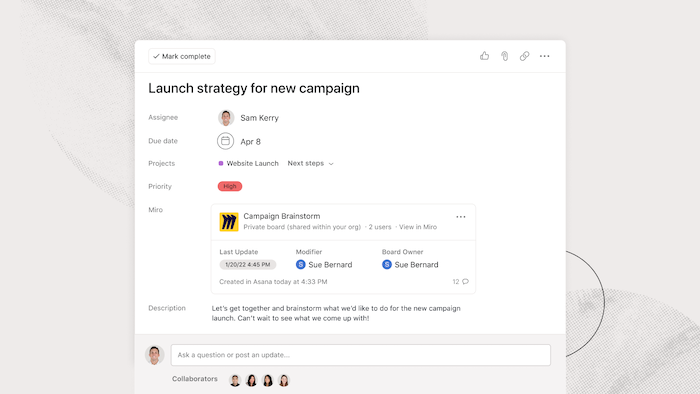700x394 pixels.
Task: Click the Modifier Sue Bernard entry
Action: [x=324, y=265]
